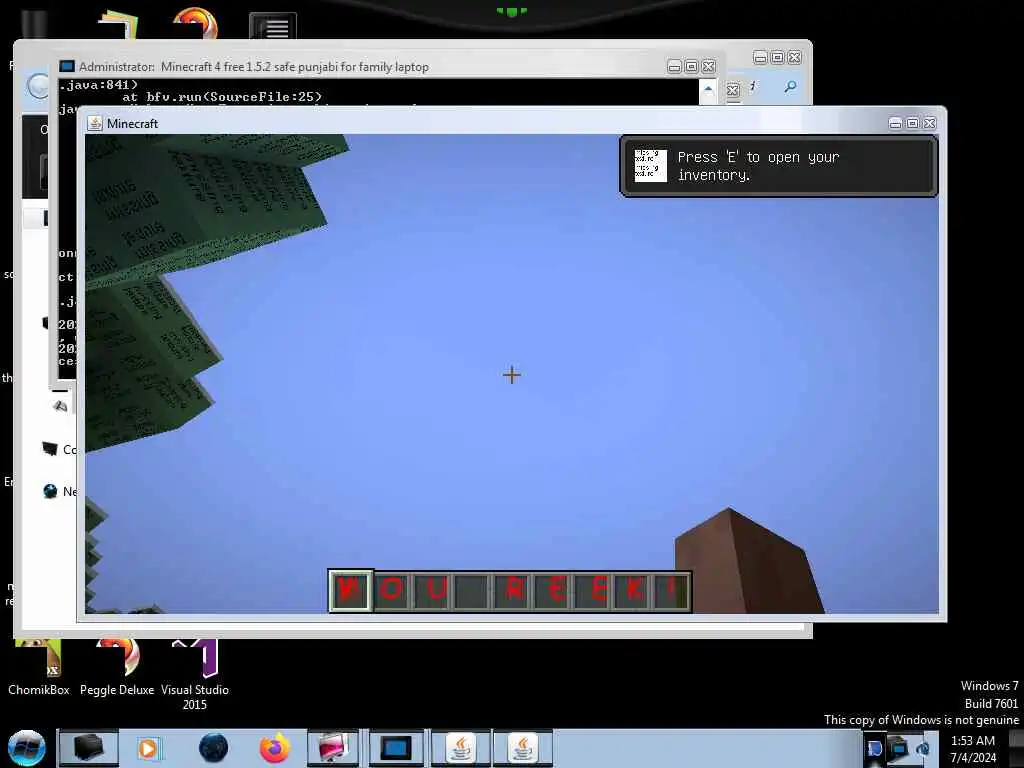Viewport: 1024px width, 768px height.
Task: Minimize the Administrator console window
Action: [x=675, y=67]
